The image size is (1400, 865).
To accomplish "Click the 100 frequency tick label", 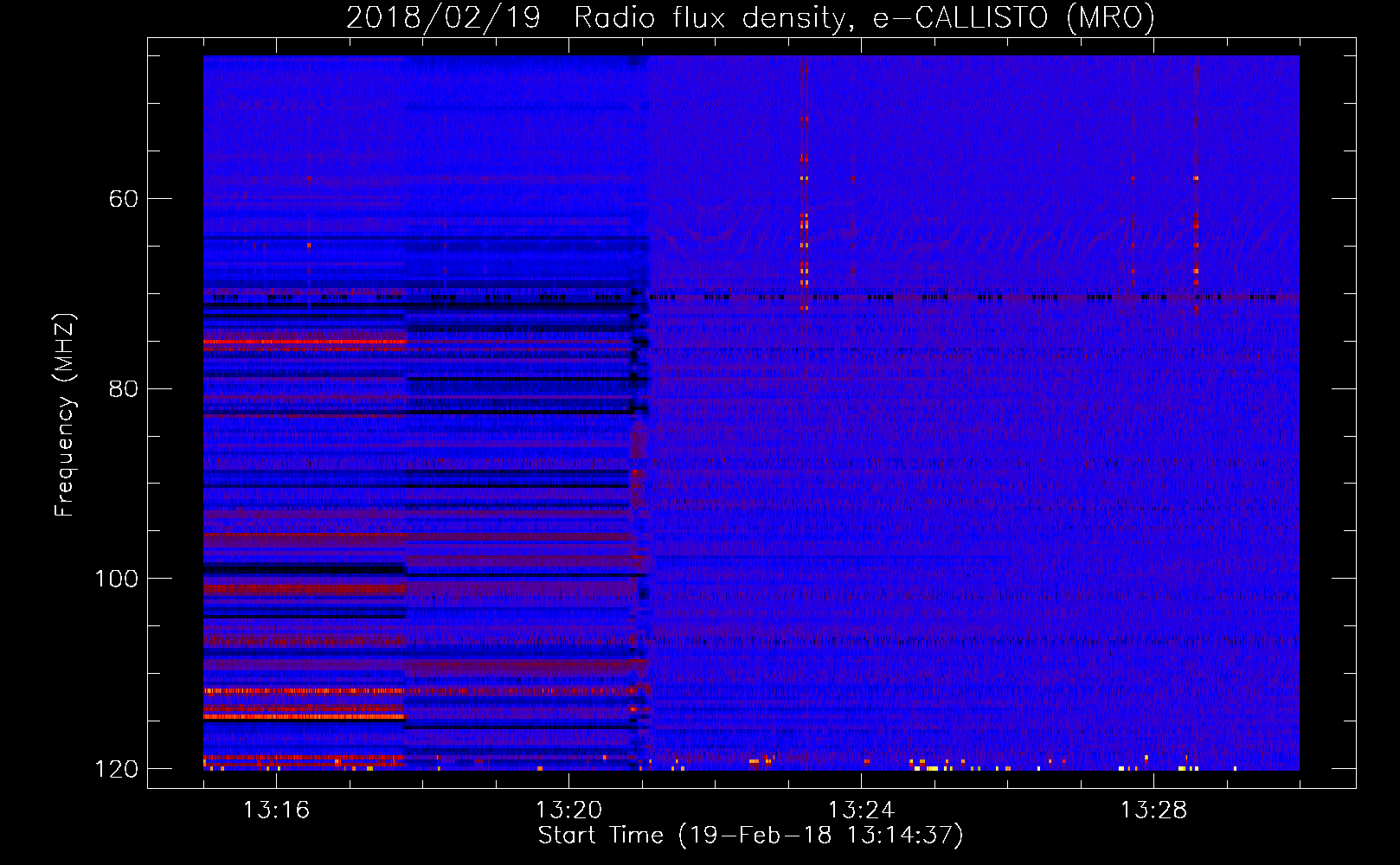I will (116, 579).
